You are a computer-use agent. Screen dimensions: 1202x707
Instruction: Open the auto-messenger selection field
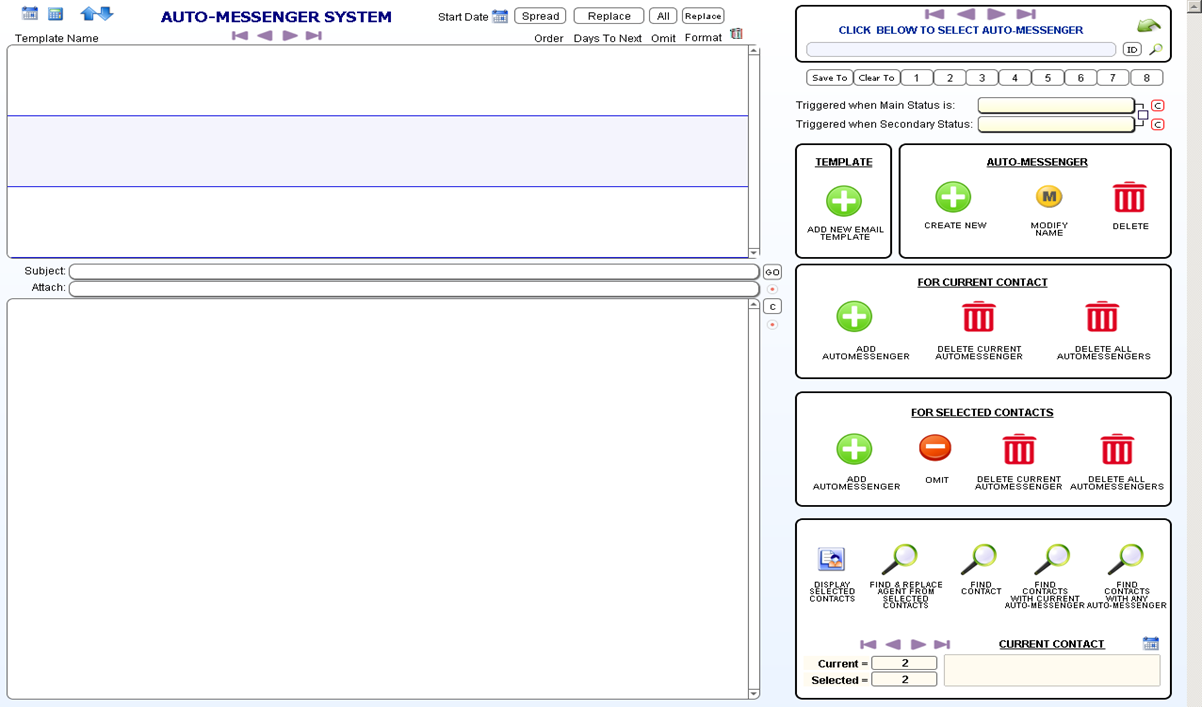coord(960,49)
